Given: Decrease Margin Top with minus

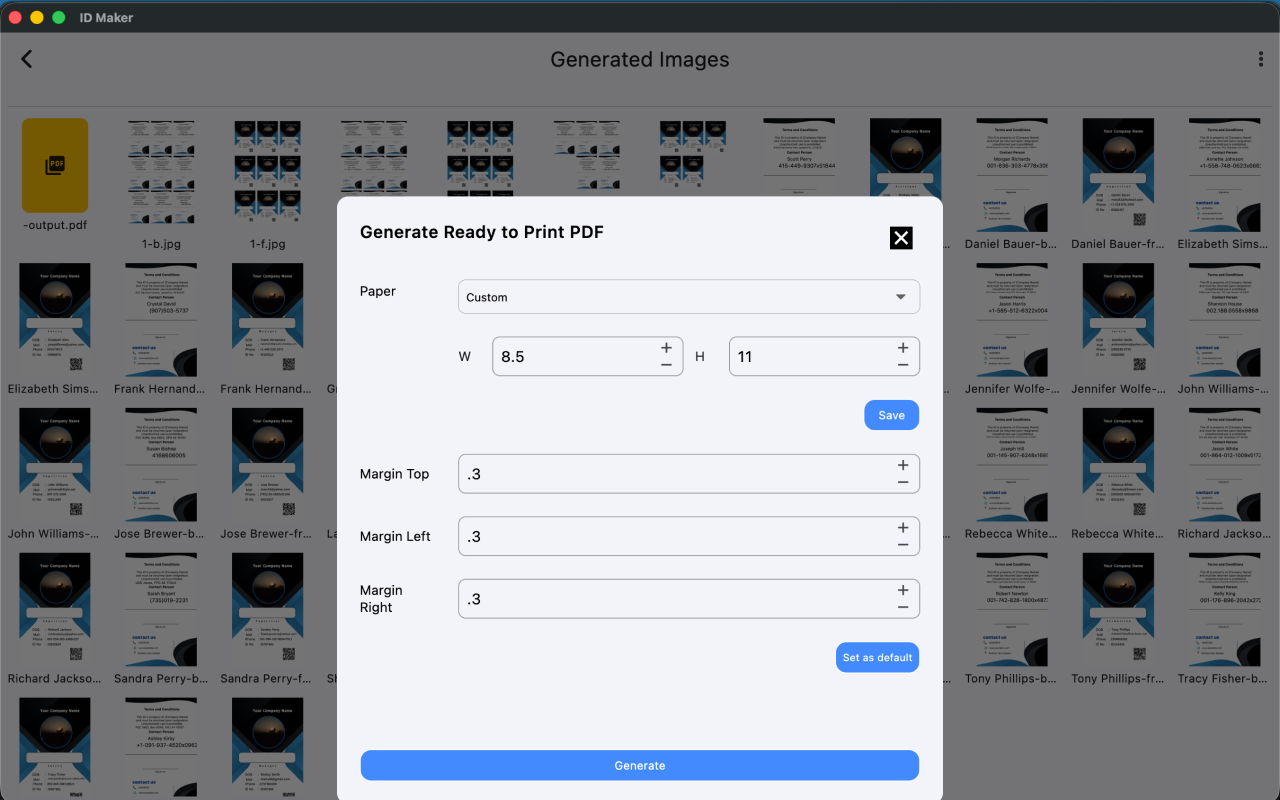Looking at the screenshot, I should (903, 482).
